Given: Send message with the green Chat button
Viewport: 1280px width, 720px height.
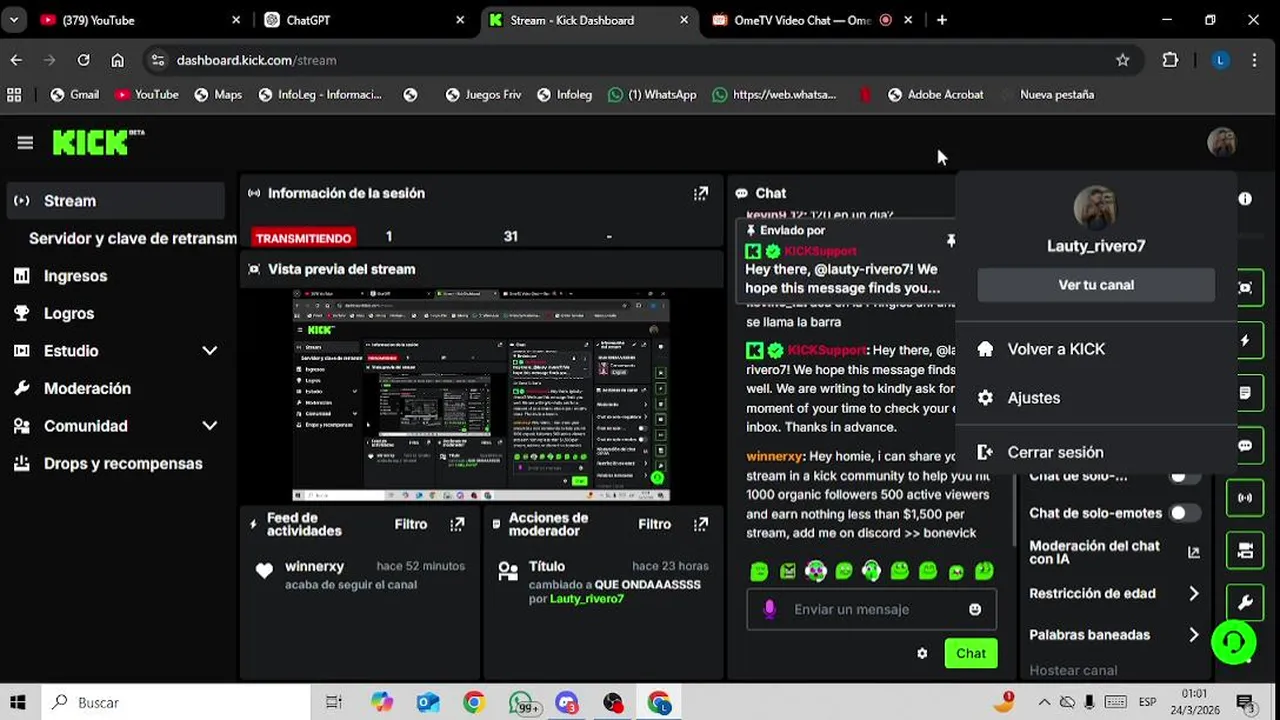Looking at the screenshot, I should pyautogui.click(x=970, y=653).
